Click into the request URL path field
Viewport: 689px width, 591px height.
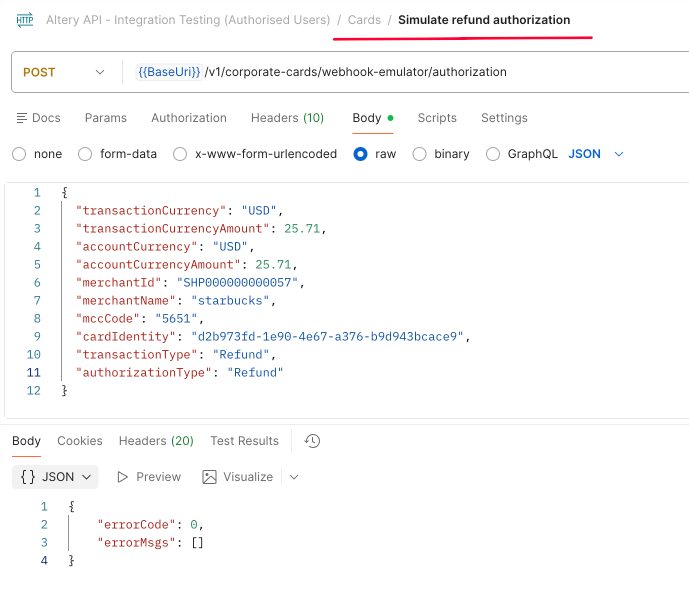355,72
